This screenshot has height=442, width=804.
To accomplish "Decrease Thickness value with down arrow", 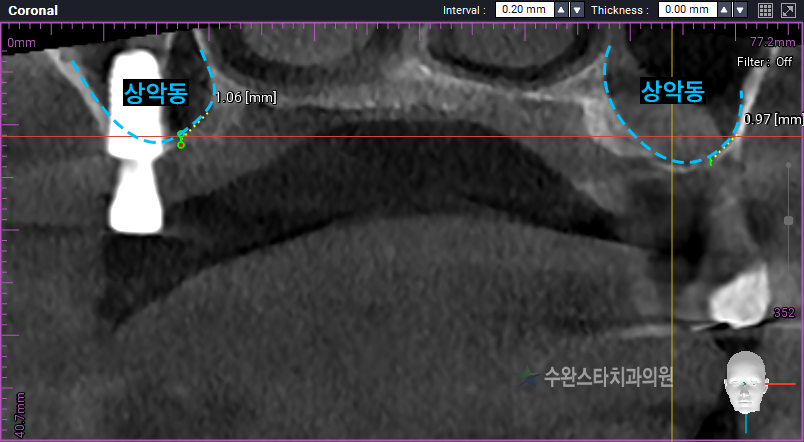I will [x=740, y=10].
